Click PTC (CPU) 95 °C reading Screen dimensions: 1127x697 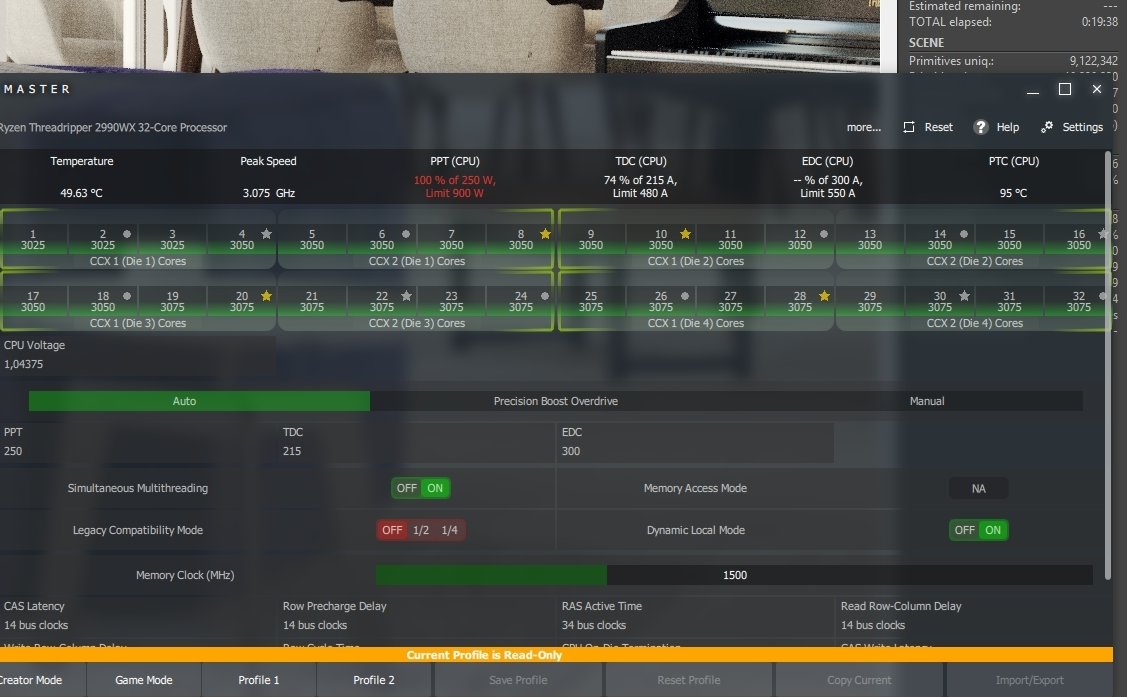[x=1013, y=193]
